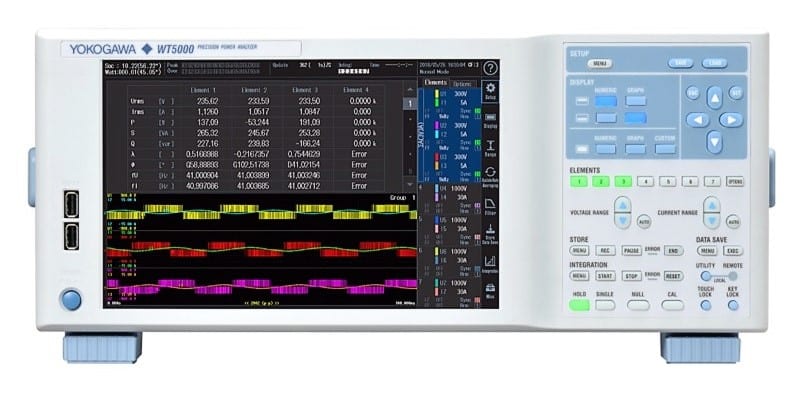Tap the help question-mark icon on screen
This screenshot has height=395, width=800.
click(x=490, y=68)
